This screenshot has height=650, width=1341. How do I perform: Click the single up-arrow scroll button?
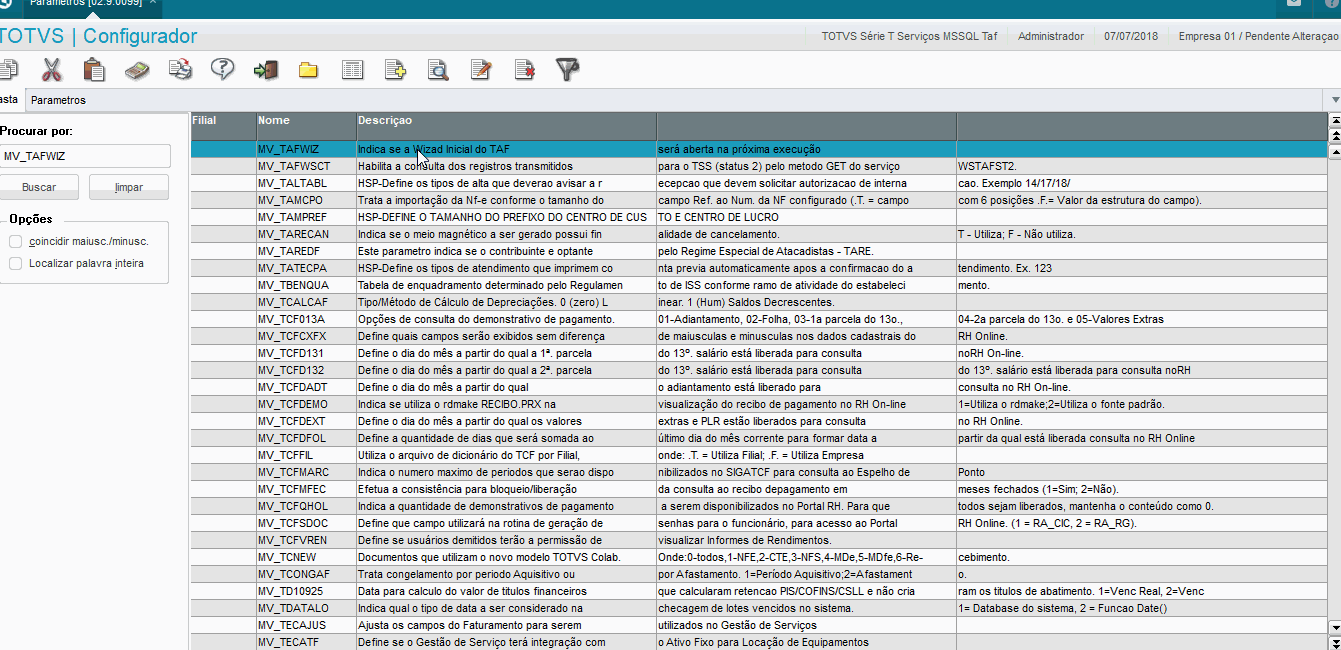tap(1335, 151)
